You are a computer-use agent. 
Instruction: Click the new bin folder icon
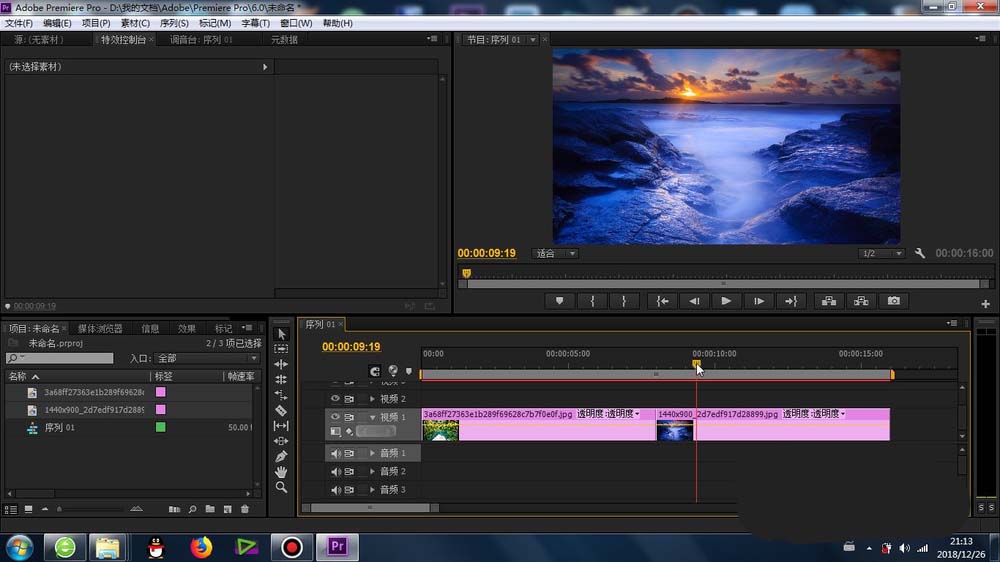pyautogui.click(x=210, y=510)
